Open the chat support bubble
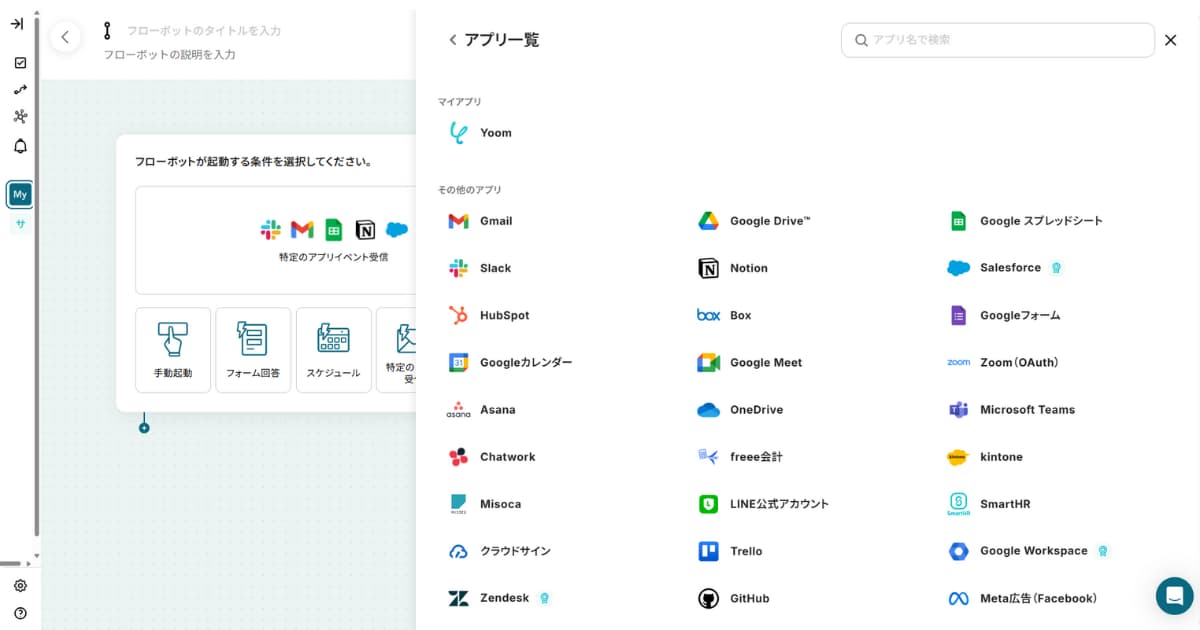The height and width of the screenshot is (630, 1200). tap(1174, 595)
